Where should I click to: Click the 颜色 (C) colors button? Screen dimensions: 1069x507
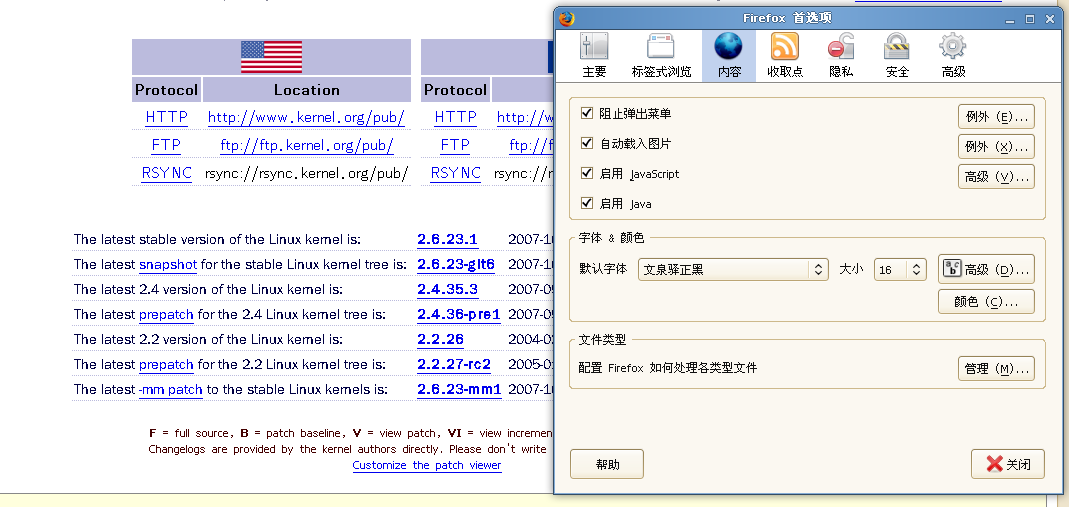pos(986,301)
